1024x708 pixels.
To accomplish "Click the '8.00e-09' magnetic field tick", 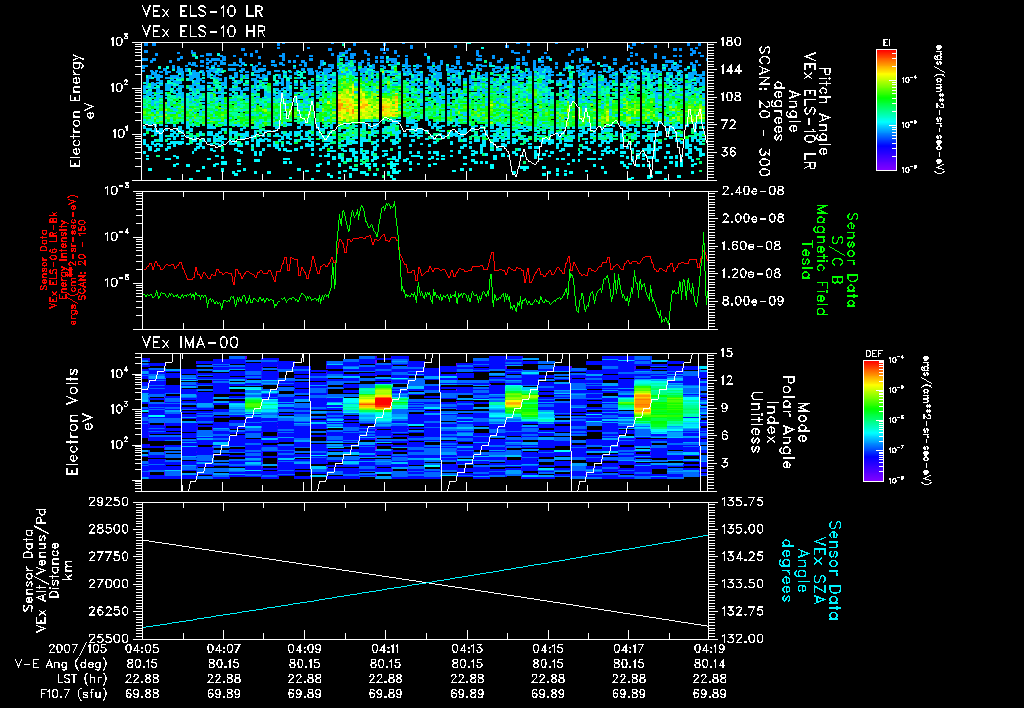I will pos(752,301).
